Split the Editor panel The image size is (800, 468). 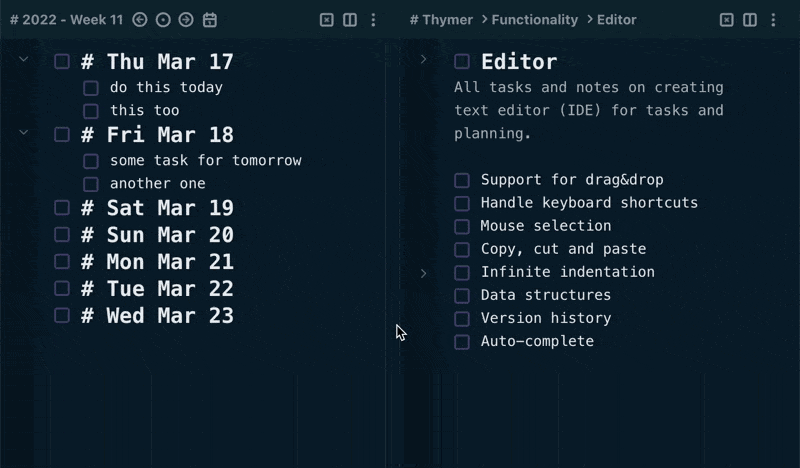click(750, 20)
